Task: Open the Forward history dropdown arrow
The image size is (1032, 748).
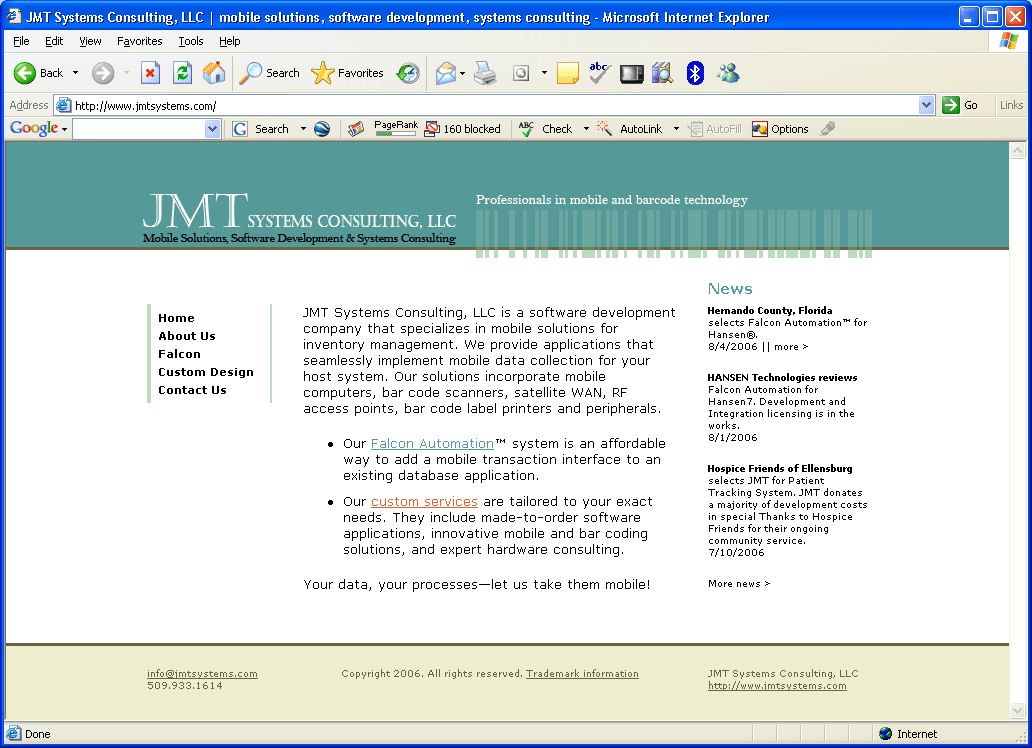Action: [126, 73]
